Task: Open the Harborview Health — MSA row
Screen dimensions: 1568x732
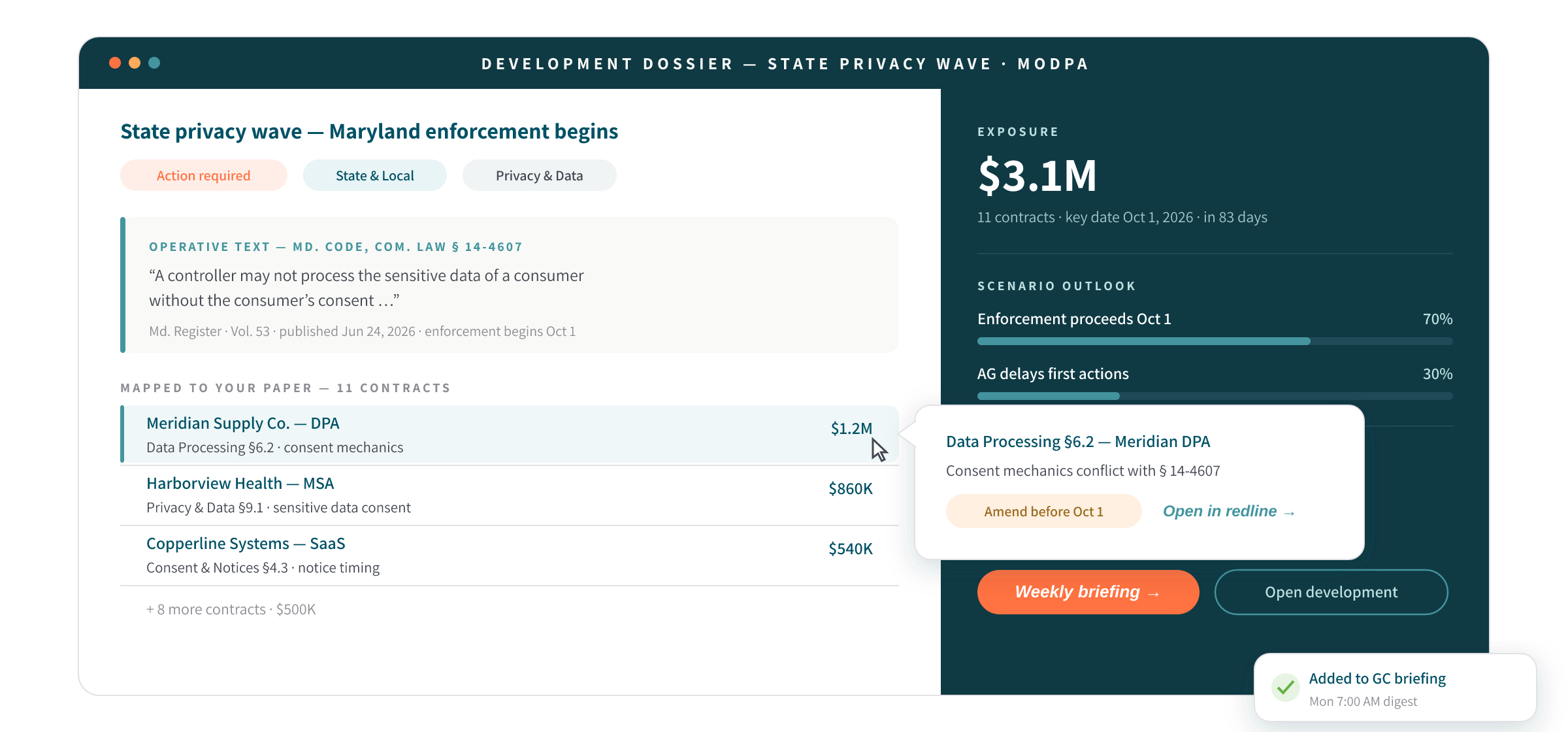Action: pyautogui.click(x=510, y=495)
